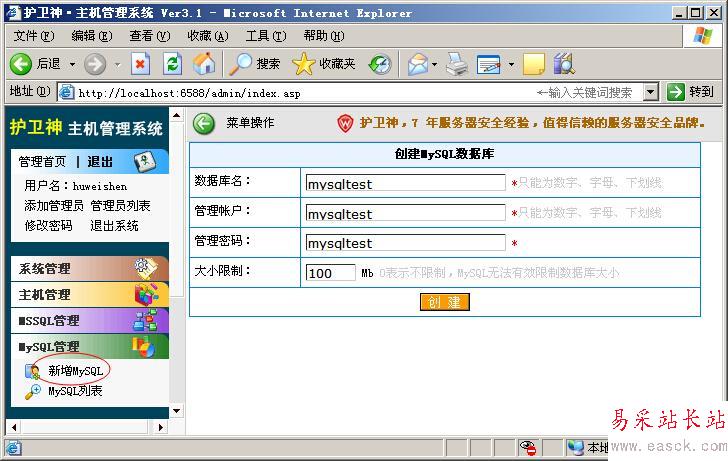
Task: Click sidebar horizontal scrollbar right arrow
Action: pyautogui.click(x=161, y=427)
